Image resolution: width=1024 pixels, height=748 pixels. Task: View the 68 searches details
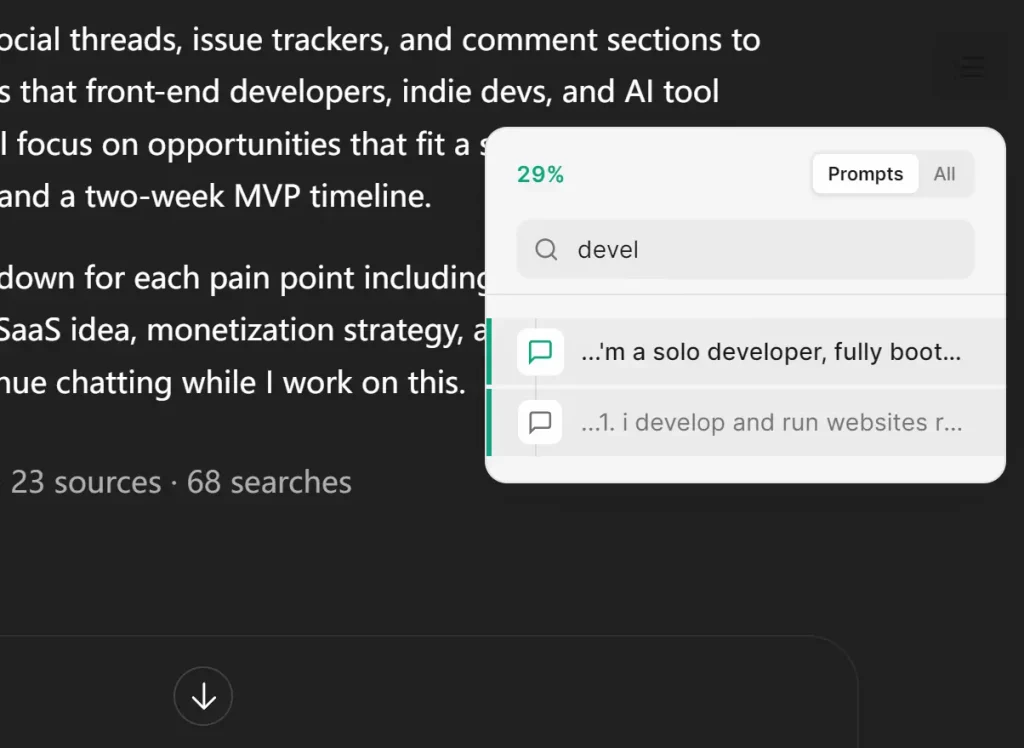(x=269, y=482)
